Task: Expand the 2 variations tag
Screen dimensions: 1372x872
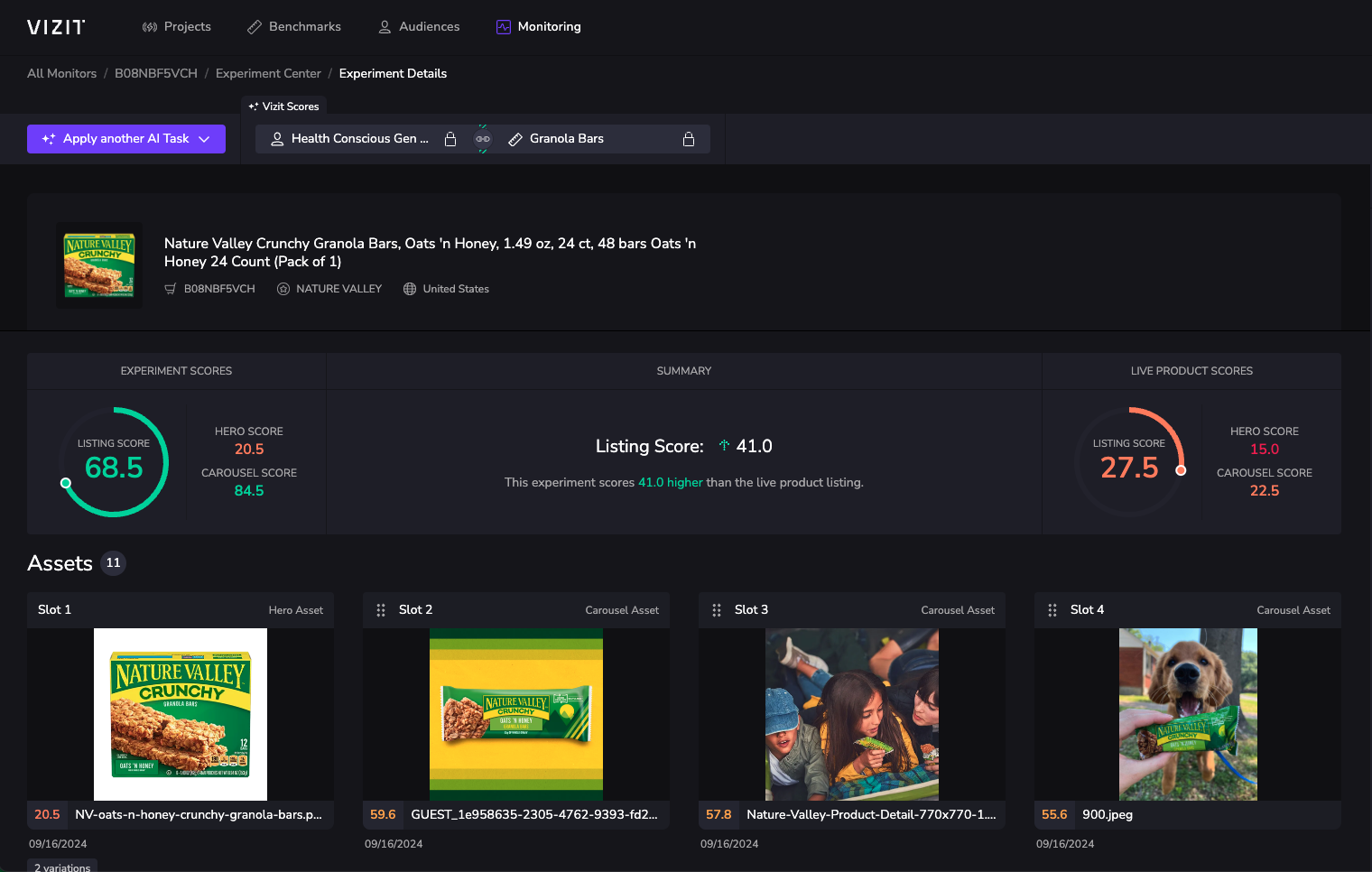Action: 62,867
